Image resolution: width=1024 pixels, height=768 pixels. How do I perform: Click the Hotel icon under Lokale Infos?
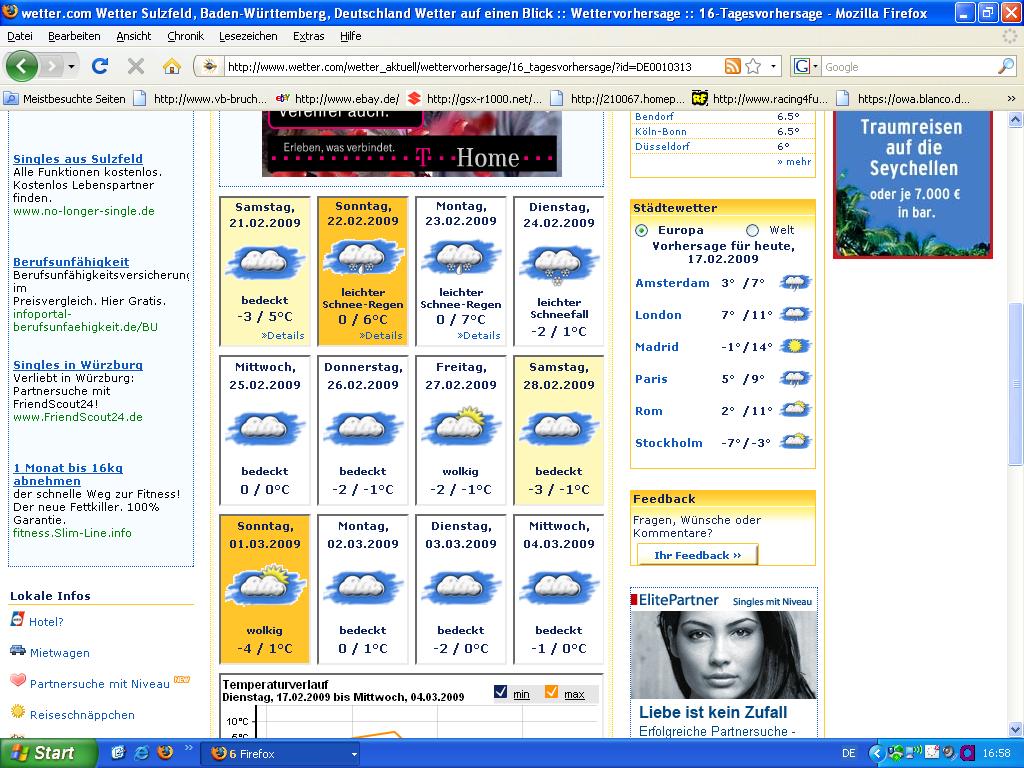point(18,619)
